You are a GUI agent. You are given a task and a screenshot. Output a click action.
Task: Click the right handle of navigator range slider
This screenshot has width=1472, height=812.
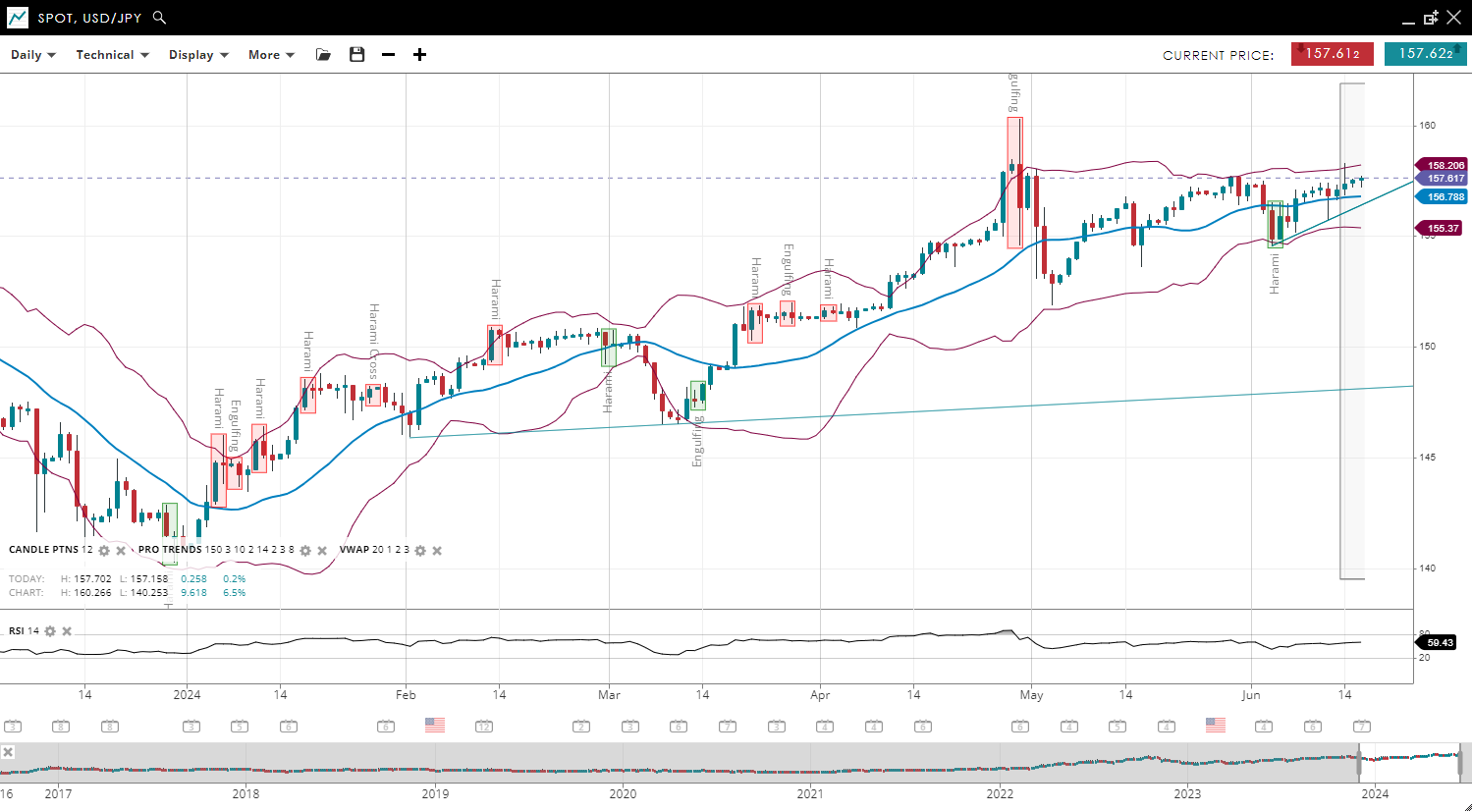click(1460, 761)
